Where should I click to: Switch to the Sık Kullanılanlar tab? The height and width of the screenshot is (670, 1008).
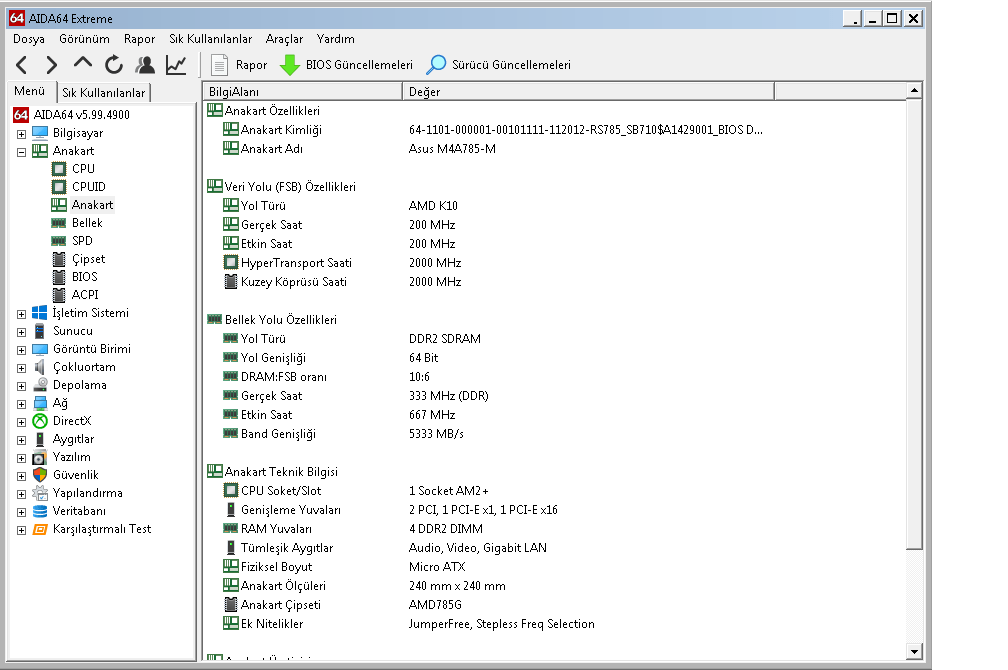(104, 93)
